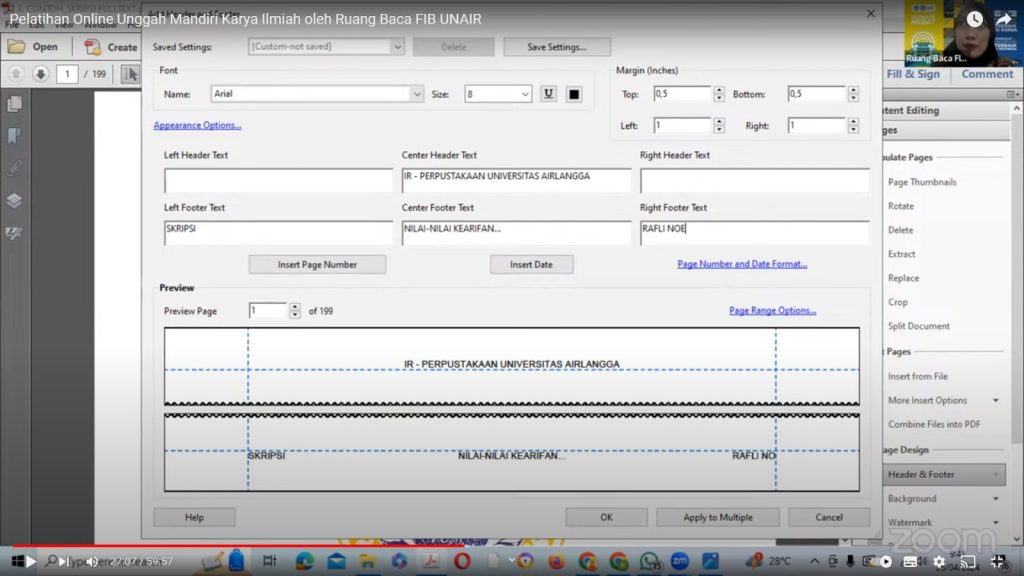Open Page Range Options link
The height and width of the screenshot is (576, 1024).
[x=773, y=310]
